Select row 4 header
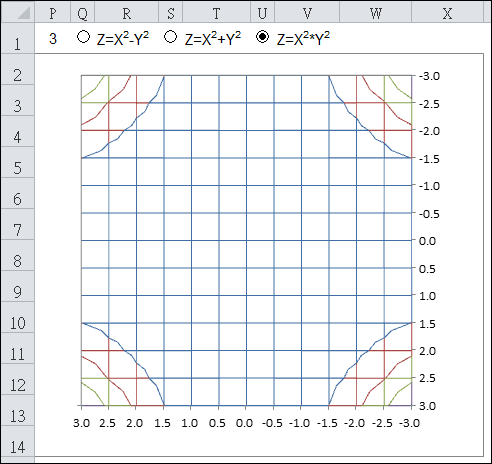 coord(17,131)
